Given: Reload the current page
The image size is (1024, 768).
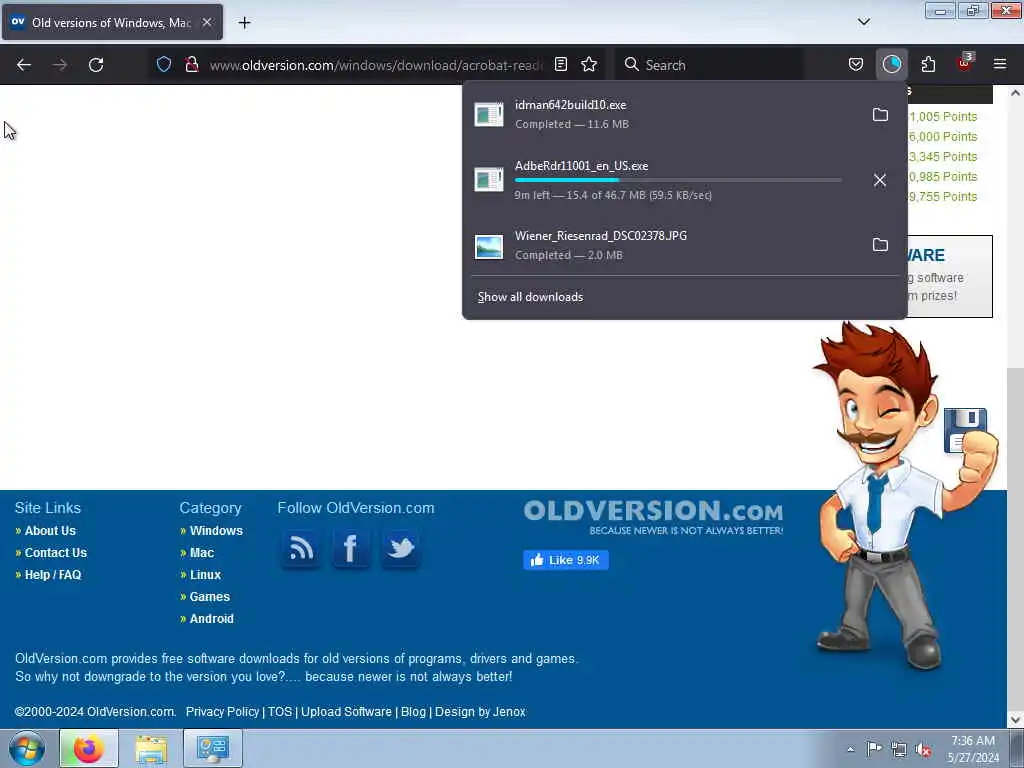Looking at the screenshot, I should point(96,65).
